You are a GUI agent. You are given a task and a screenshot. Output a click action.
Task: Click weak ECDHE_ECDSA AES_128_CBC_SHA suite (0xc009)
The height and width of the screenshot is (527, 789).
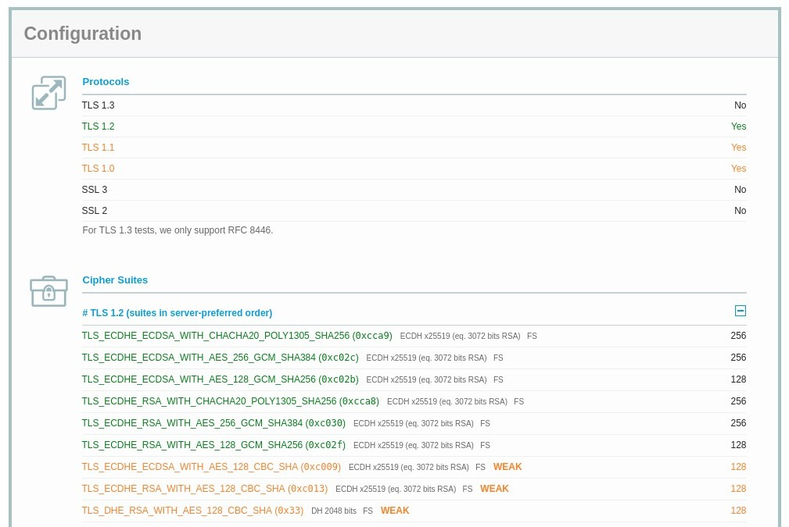click(x=211, y=467)
